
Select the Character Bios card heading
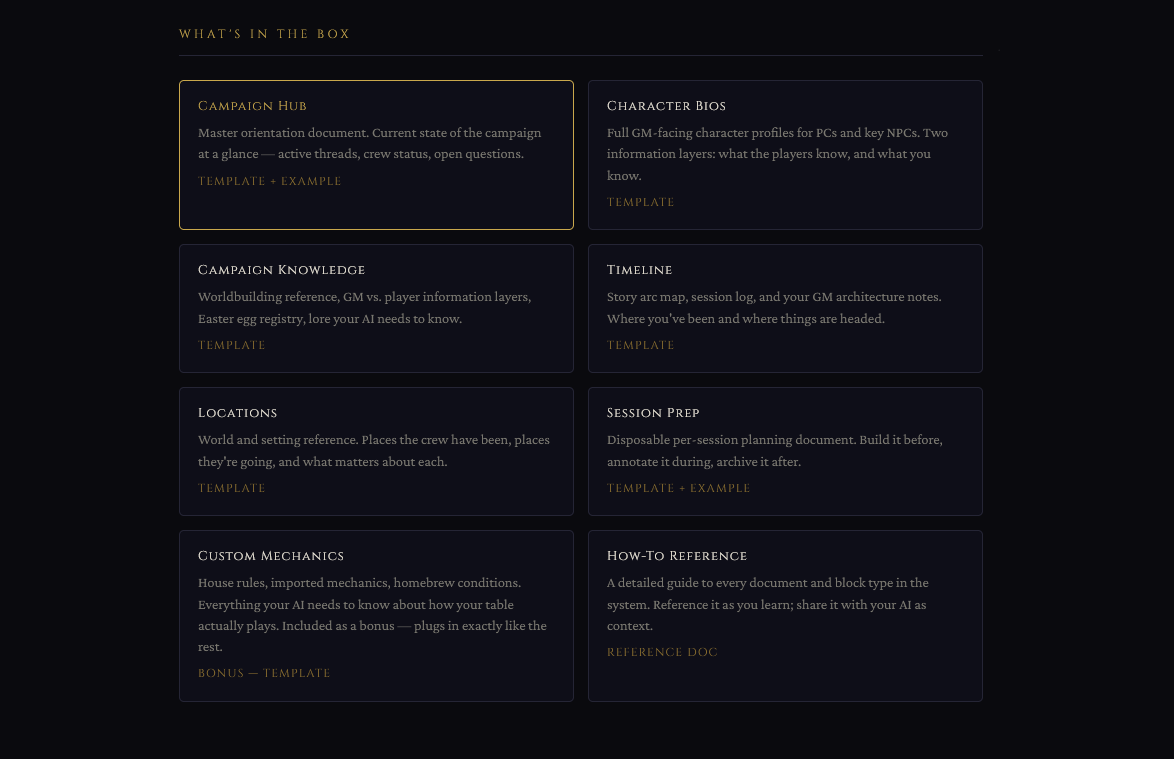pyautogui.click(x=666, y=106)
